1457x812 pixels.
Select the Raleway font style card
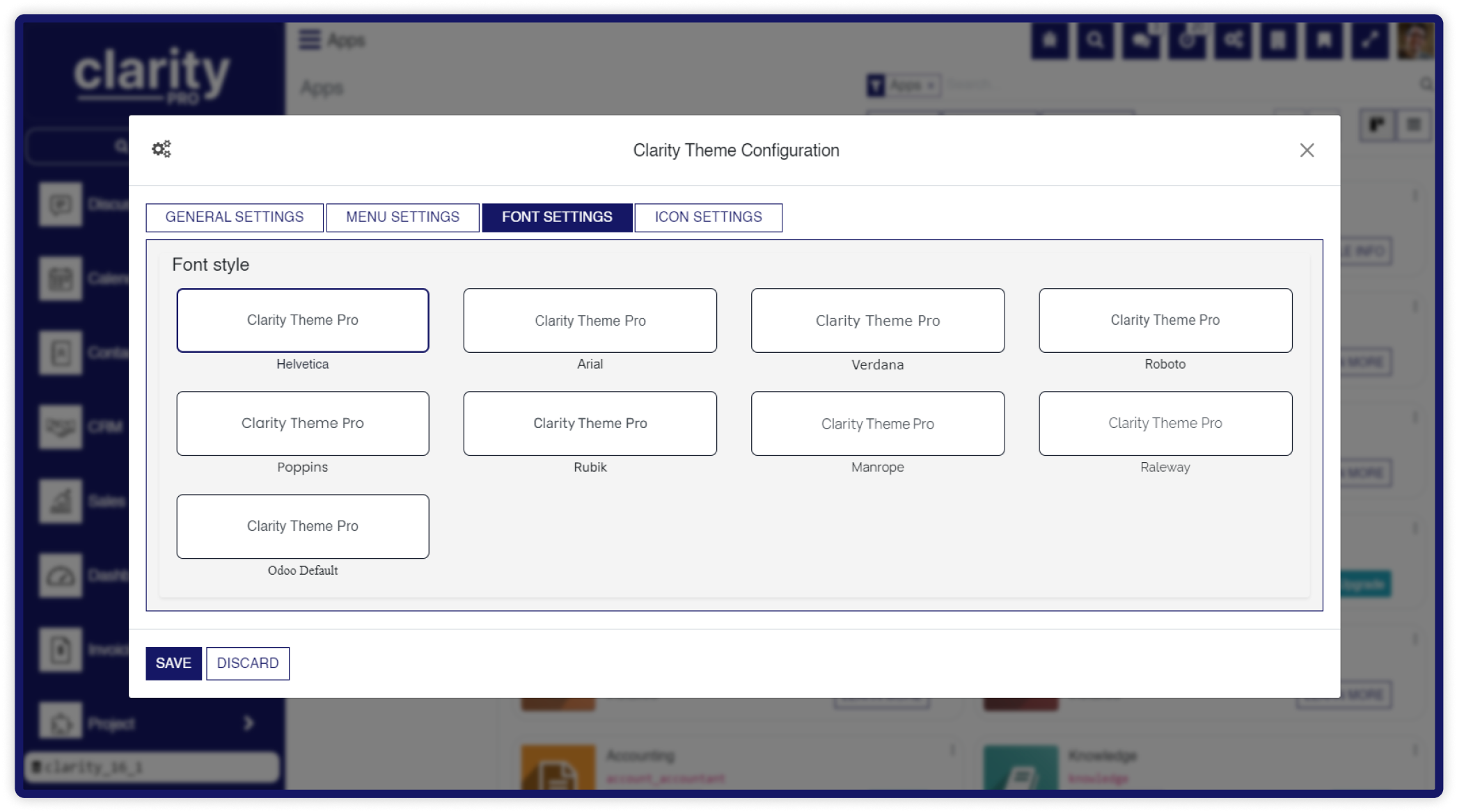click(1165, 423)
